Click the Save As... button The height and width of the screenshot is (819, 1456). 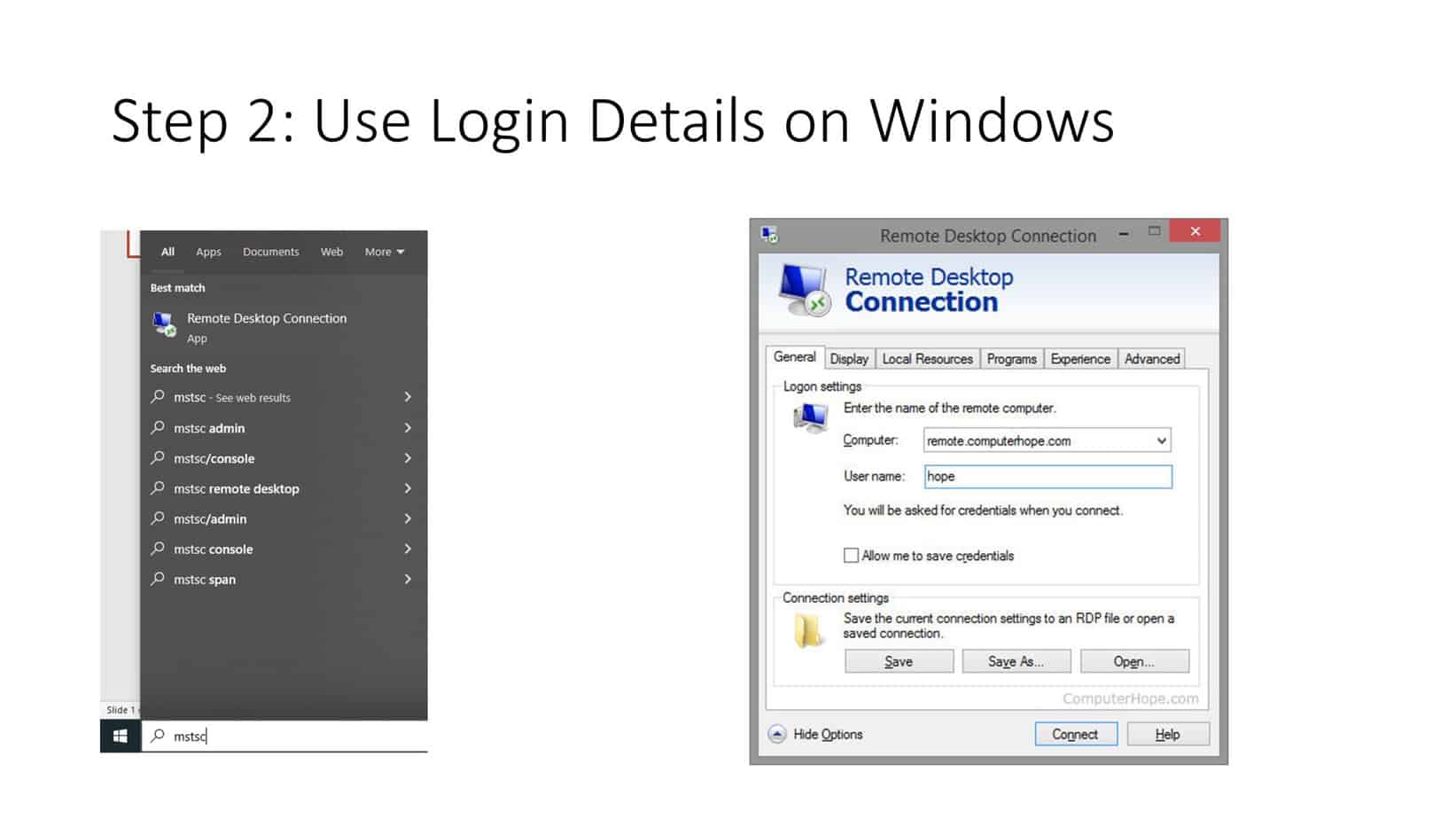(x=1016, y=662)
